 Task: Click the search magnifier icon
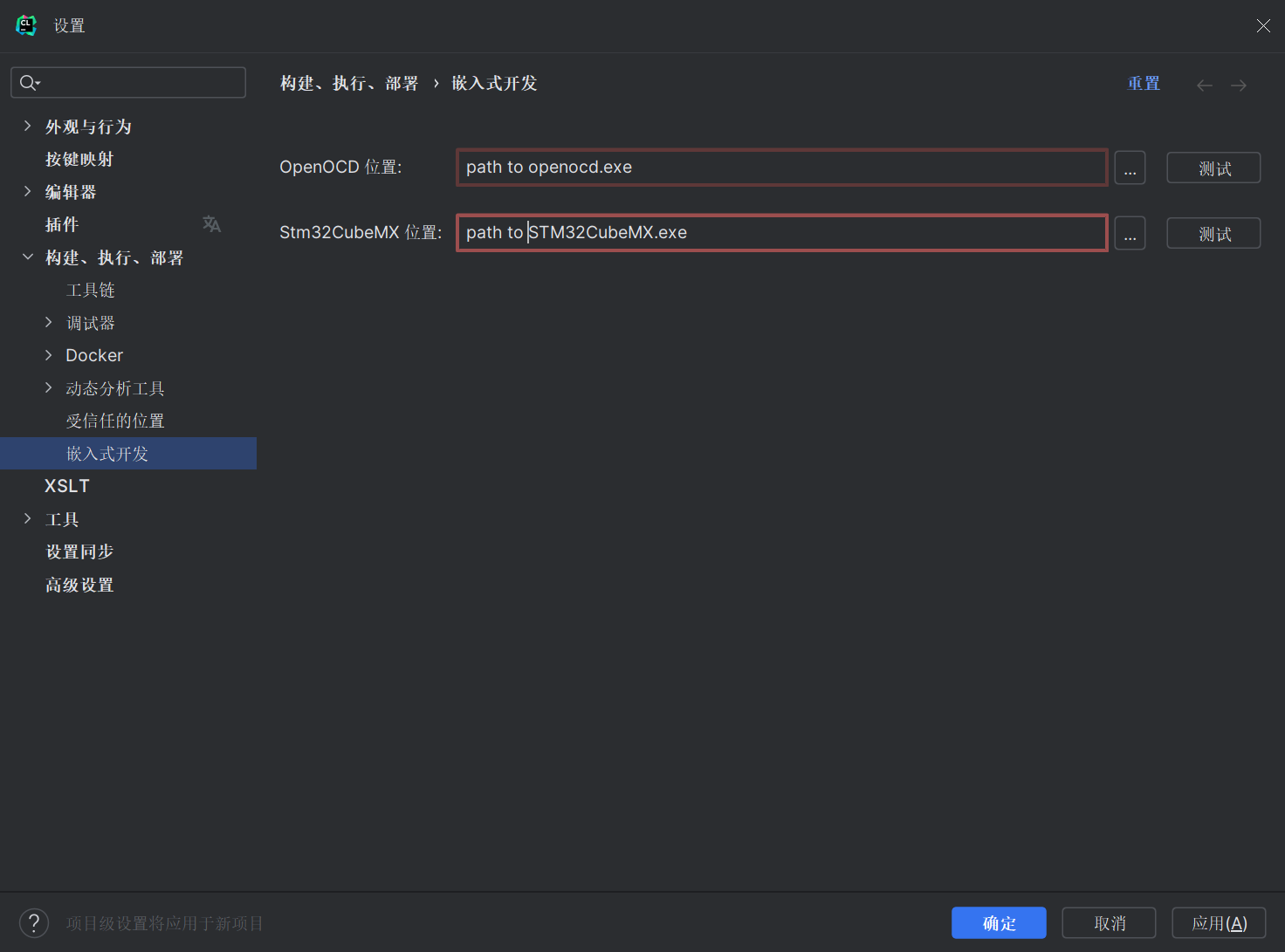[x=28, y=83]
